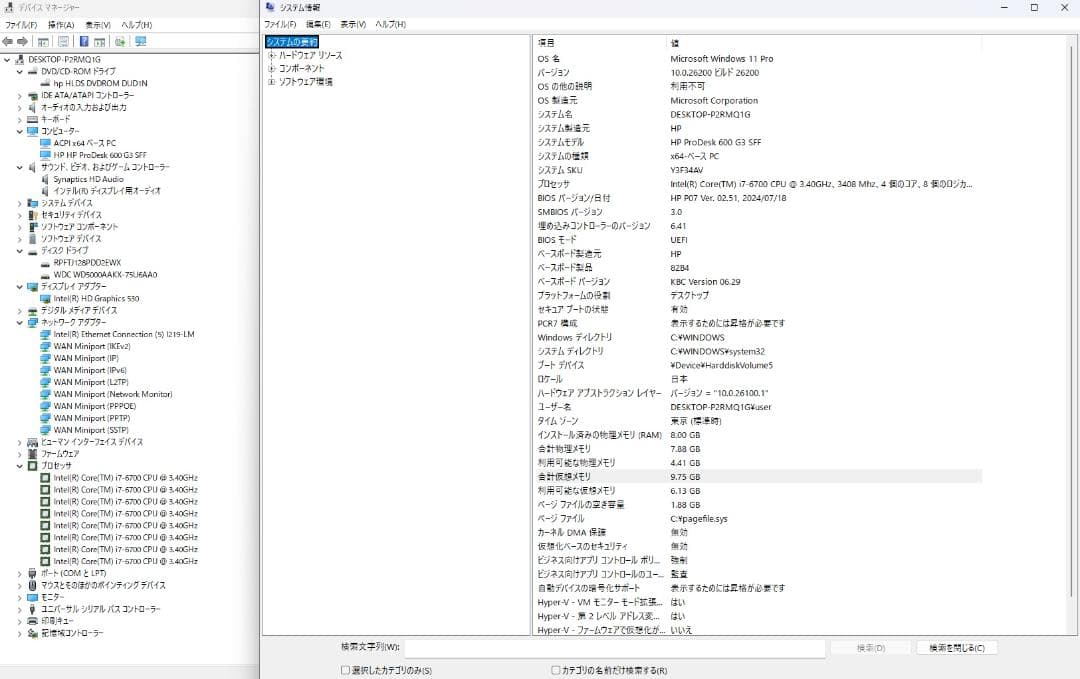Select the Back navigation arrow in Device Manager

click(x=8, y=41)
